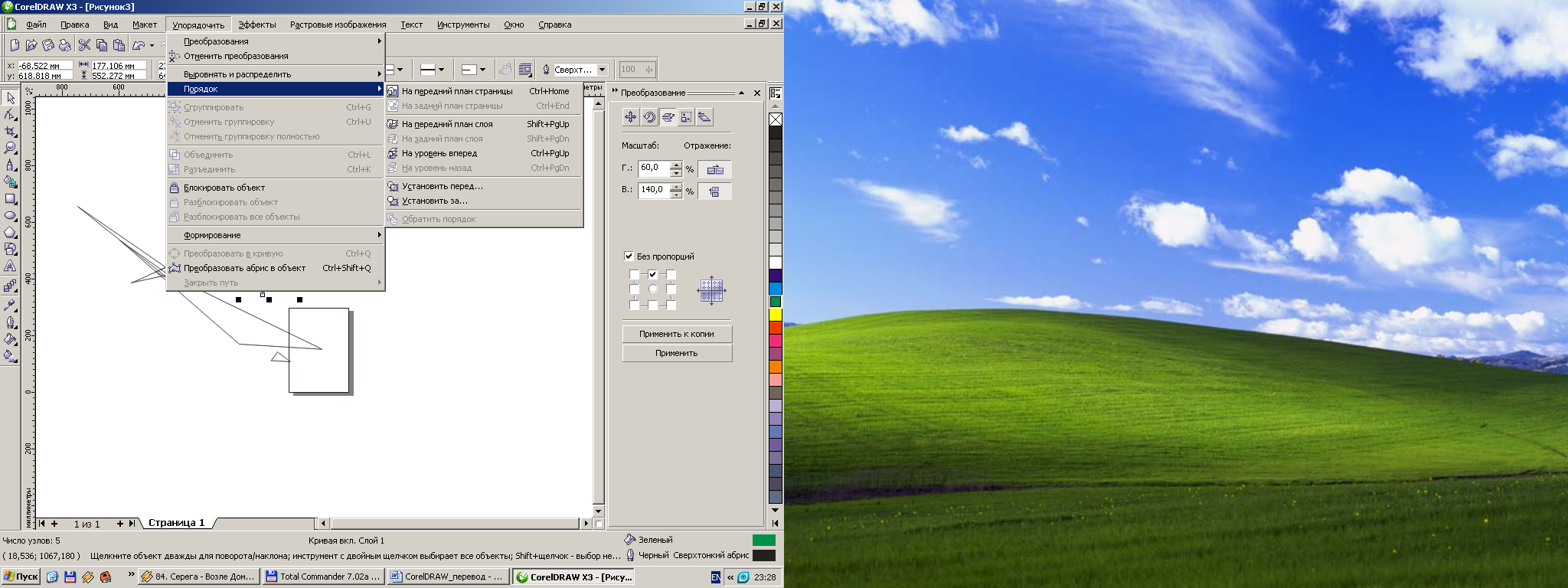
Task: Open Skew tab in Transformation docker
Action: (x=704, y=117)
